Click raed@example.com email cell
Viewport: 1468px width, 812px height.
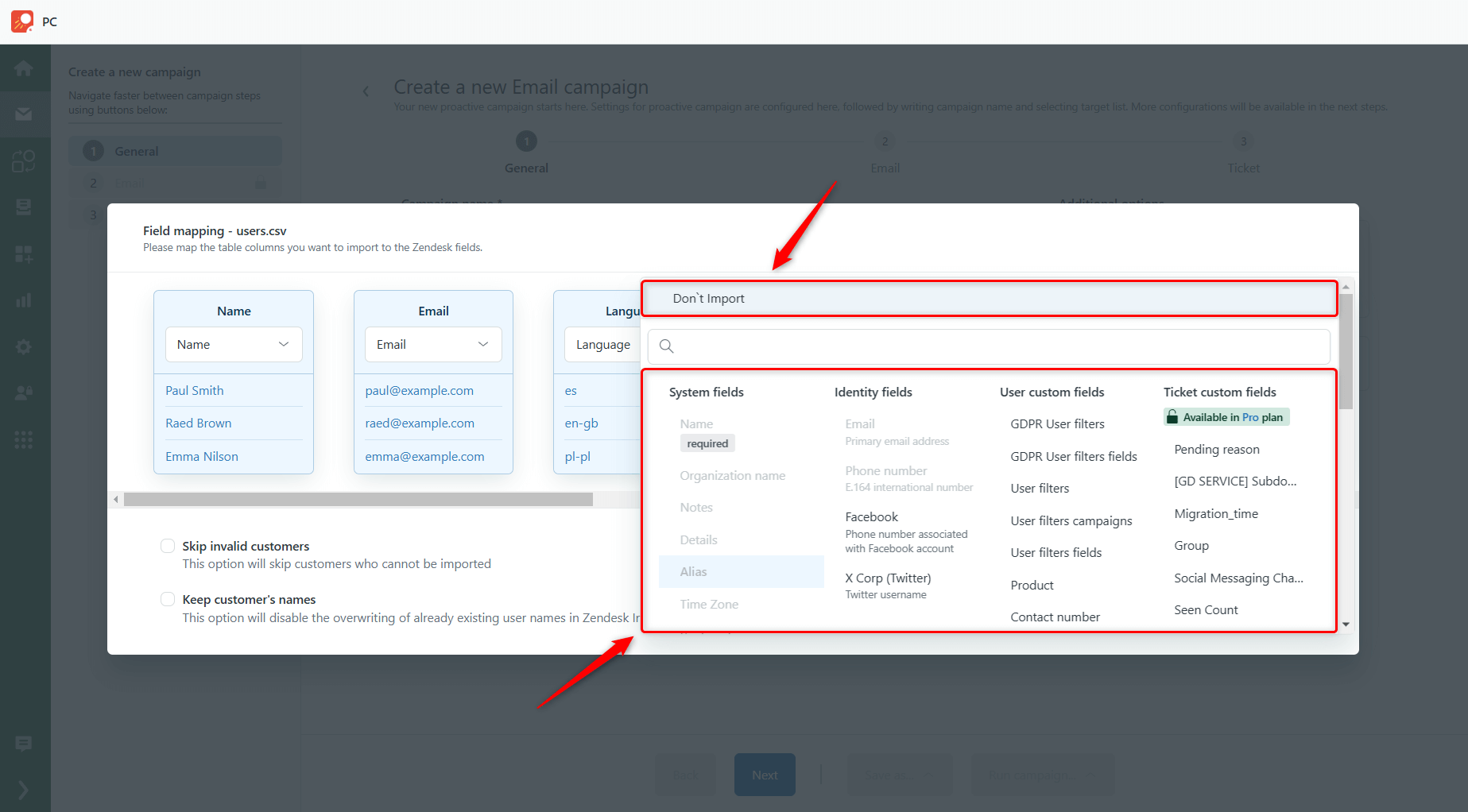click(420, 423)
